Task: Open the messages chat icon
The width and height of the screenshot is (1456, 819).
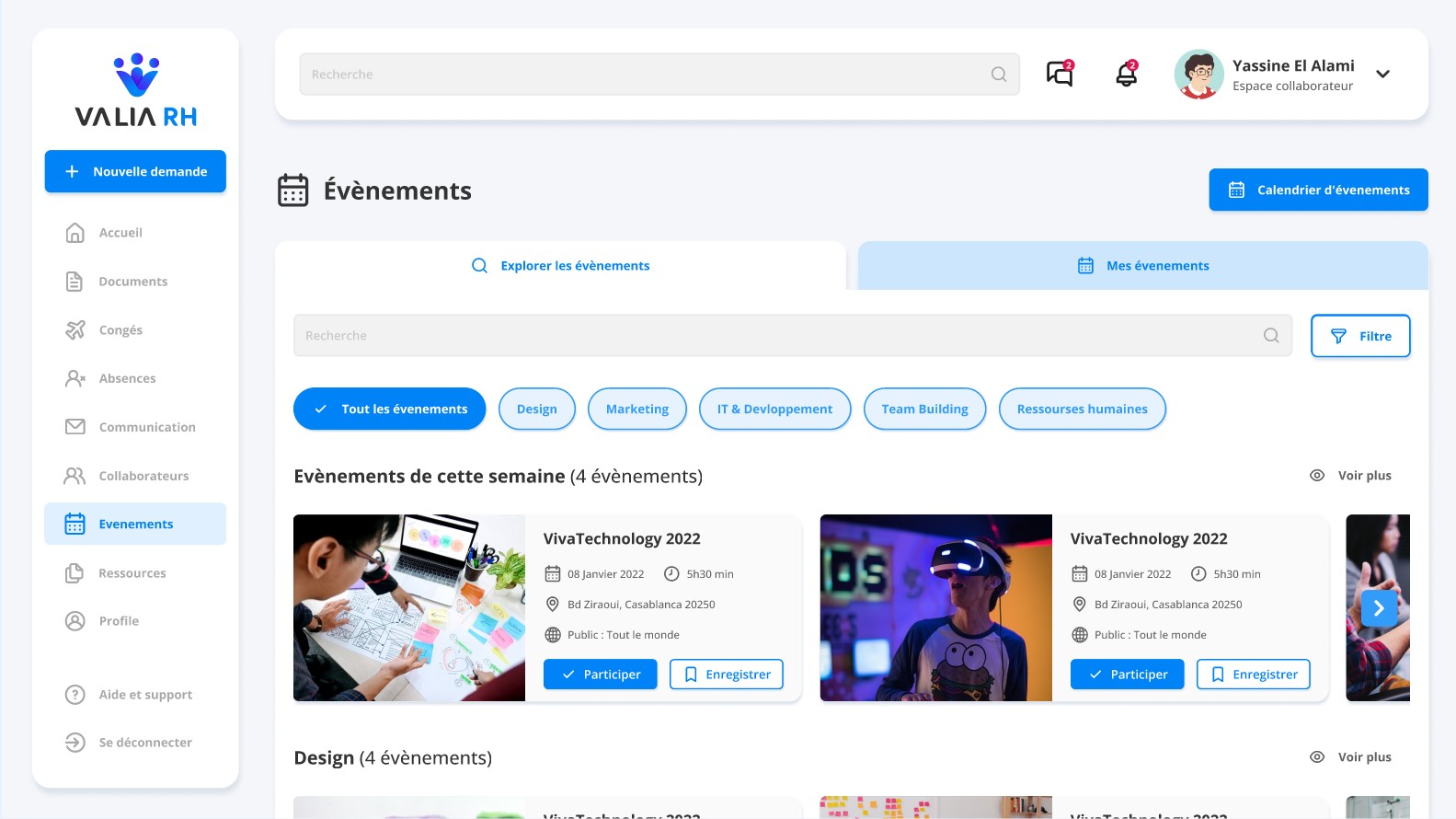Action: tap(1060, 74)
